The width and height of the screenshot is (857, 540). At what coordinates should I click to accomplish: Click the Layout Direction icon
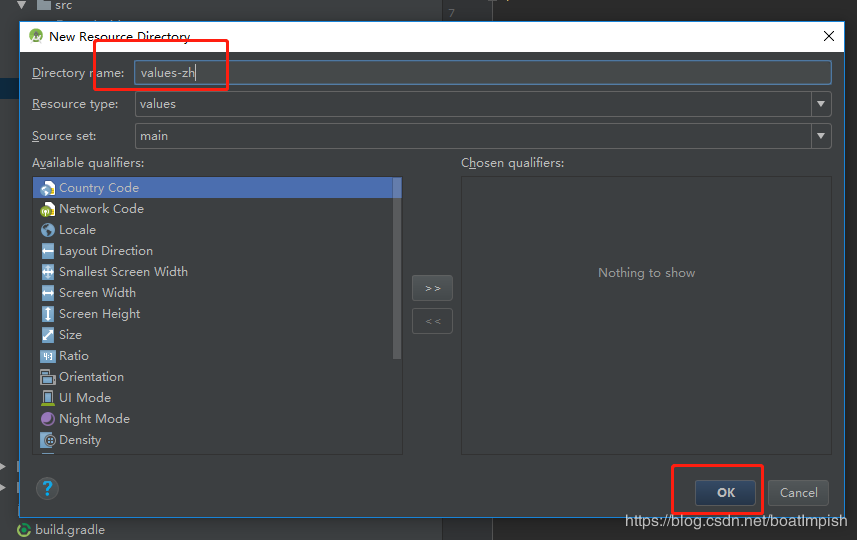(x=48, y=251)
